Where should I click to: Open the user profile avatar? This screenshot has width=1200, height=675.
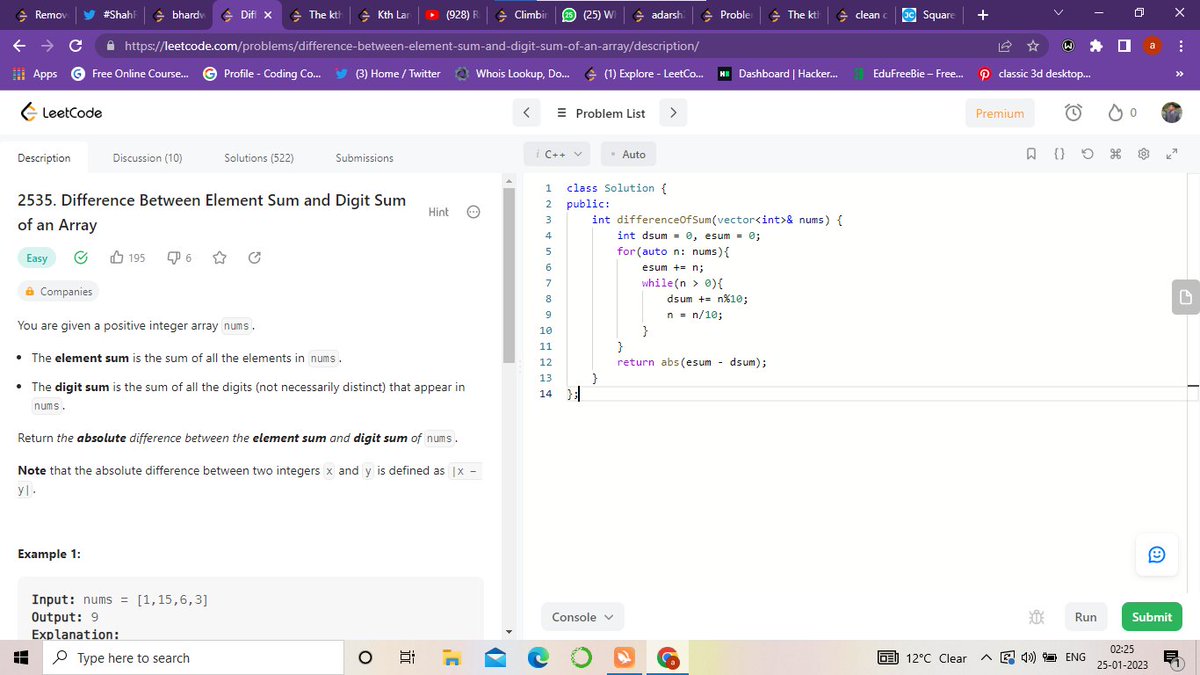click(x=1171, y=113)
